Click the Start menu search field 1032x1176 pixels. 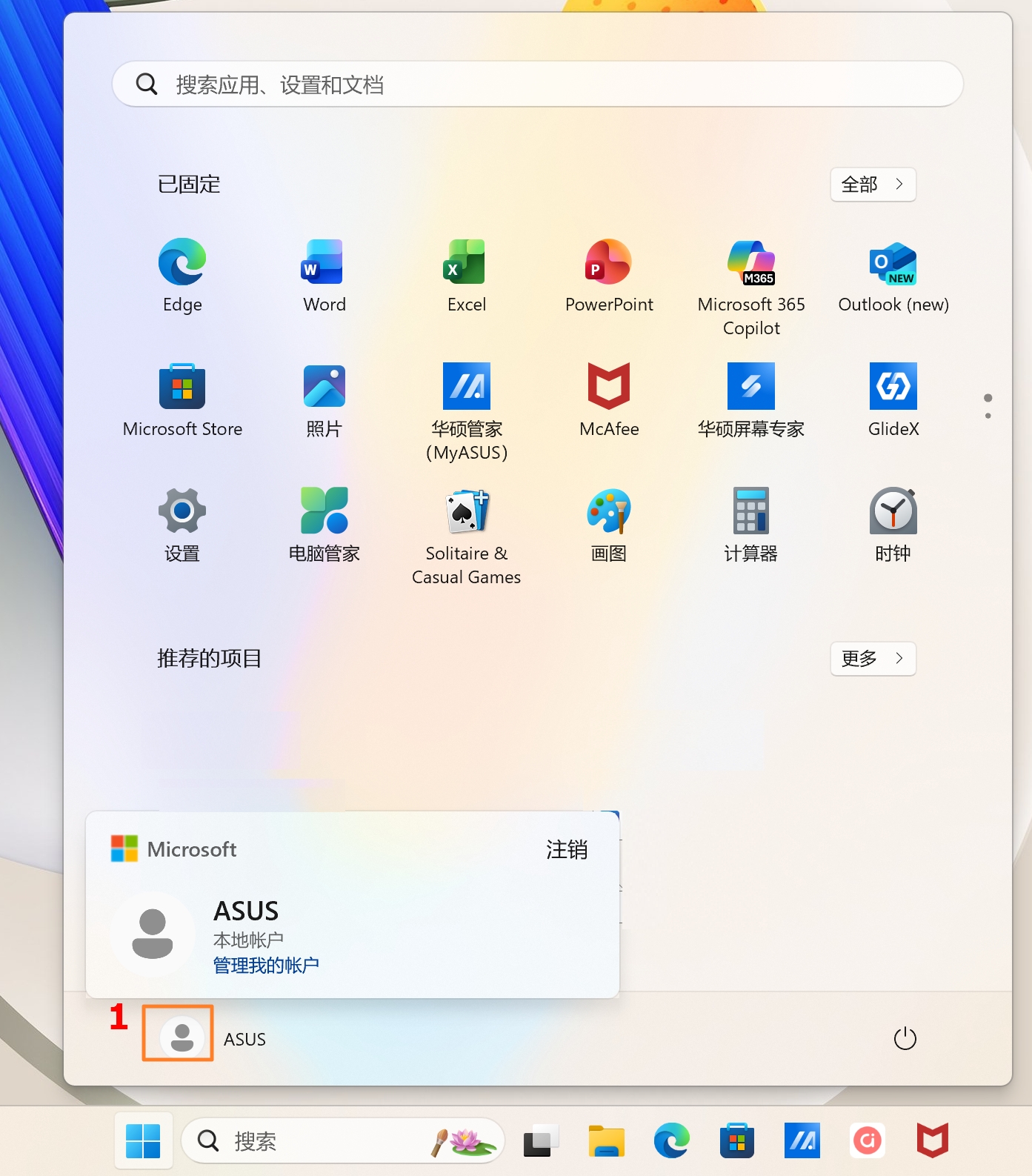[x=537, y=84]
